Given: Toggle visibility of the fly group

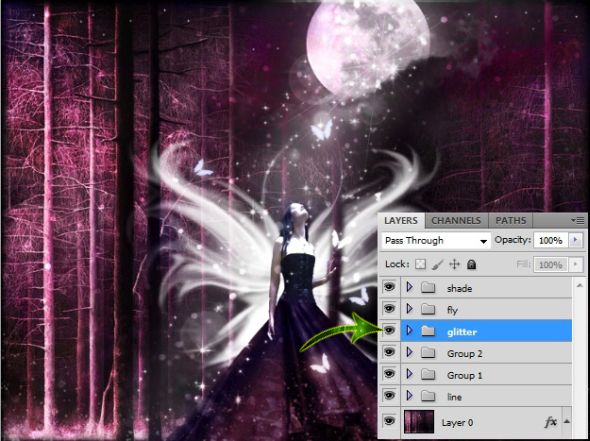Looking at the screenshot, I should click(389, 309).
